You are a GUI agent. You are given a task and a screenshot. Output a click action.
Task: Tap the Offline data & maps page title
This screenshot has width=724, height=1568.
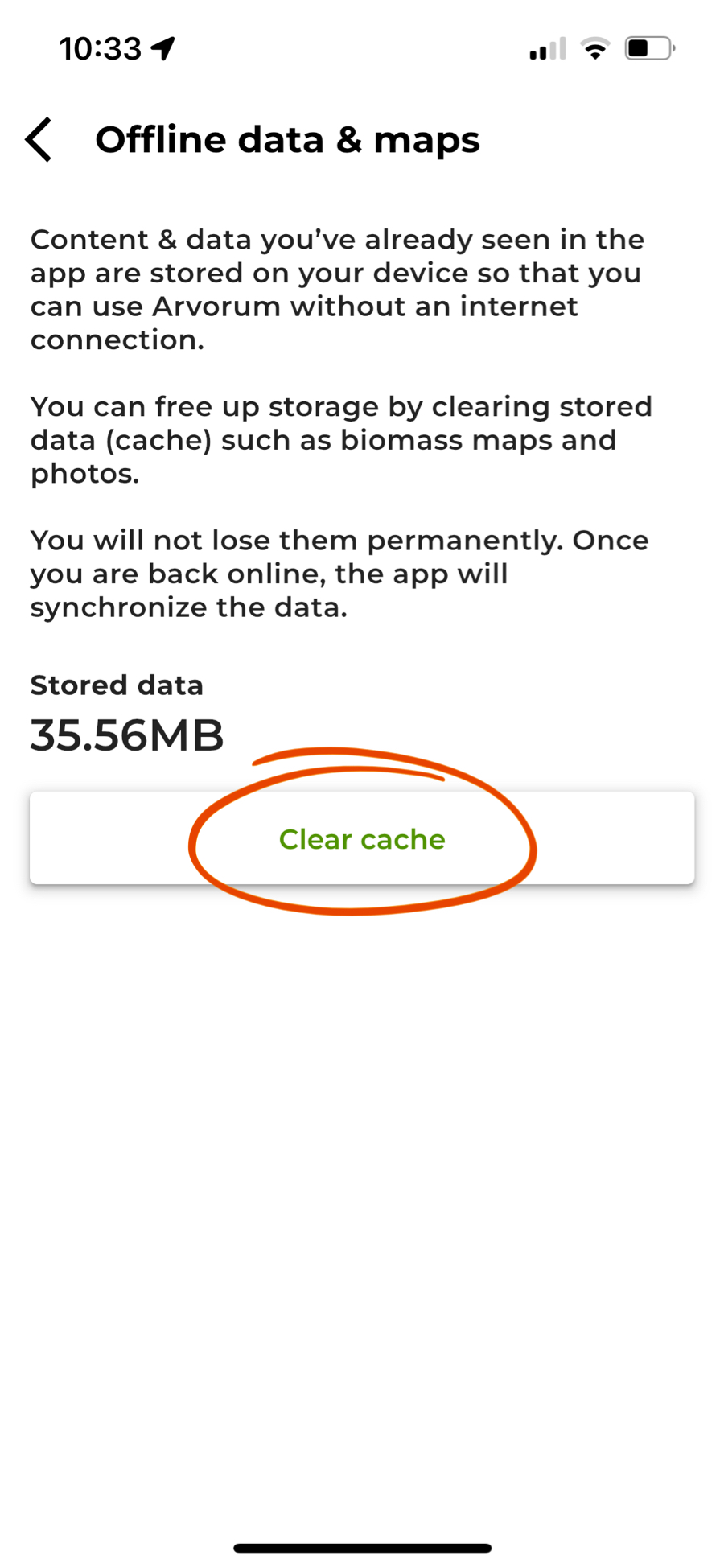pos(287,140)
